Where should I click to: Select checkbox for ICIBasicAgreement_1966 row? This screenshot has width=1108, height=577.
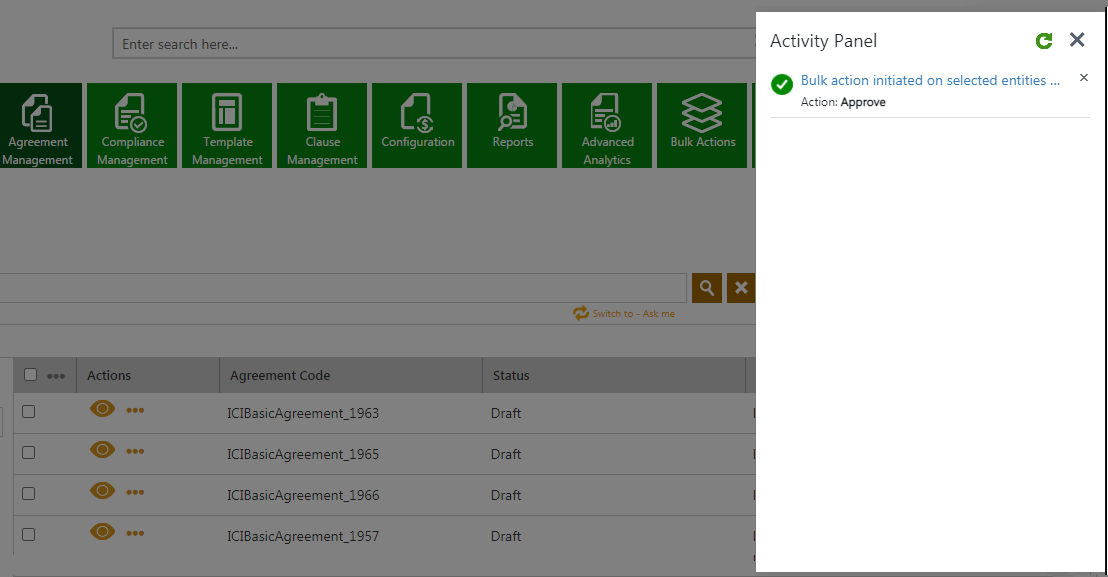pos(29,494)
